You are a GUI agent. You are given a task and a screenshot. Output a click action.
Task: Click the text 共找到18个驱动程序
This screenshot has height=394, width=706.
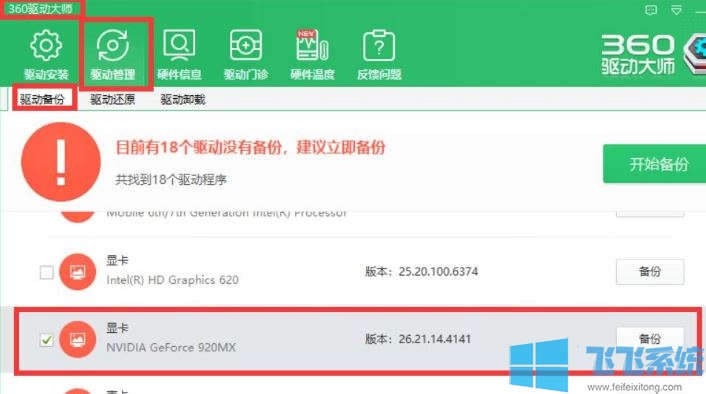171,180
